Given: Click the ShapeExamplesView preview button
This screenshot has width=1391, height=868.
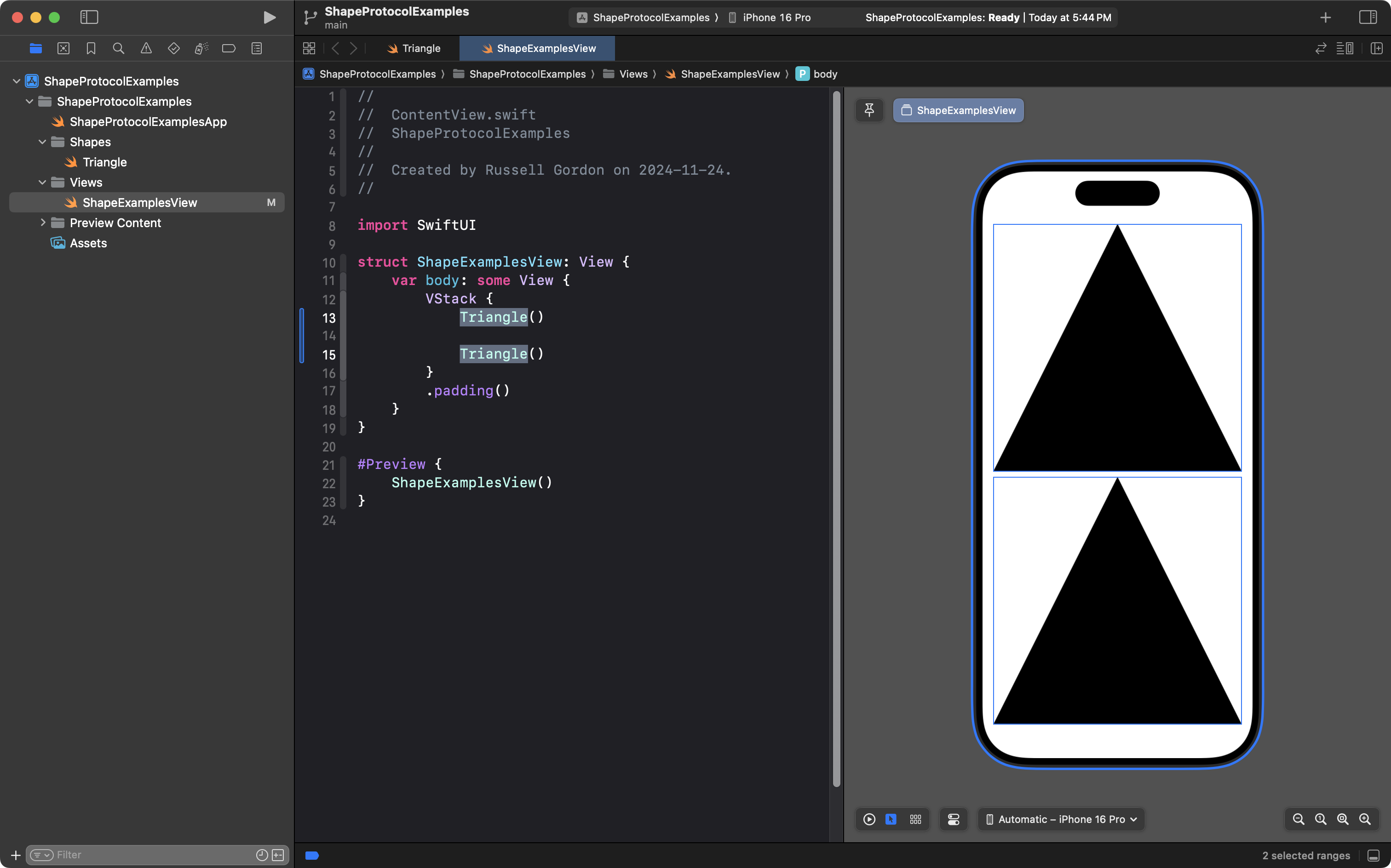Looking at the screenshot, I should click(x=958, y=110).
